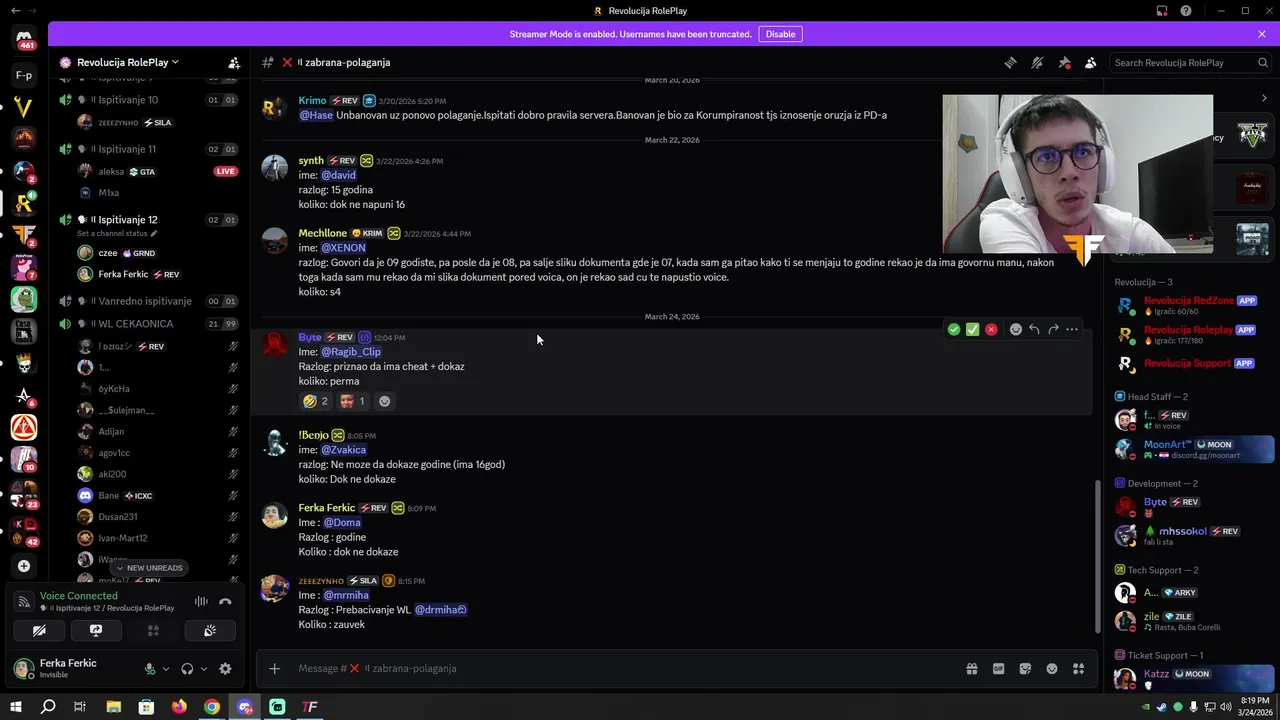
Task: Open the Threads icon in channel header
Action: [x=1010, y=62]
